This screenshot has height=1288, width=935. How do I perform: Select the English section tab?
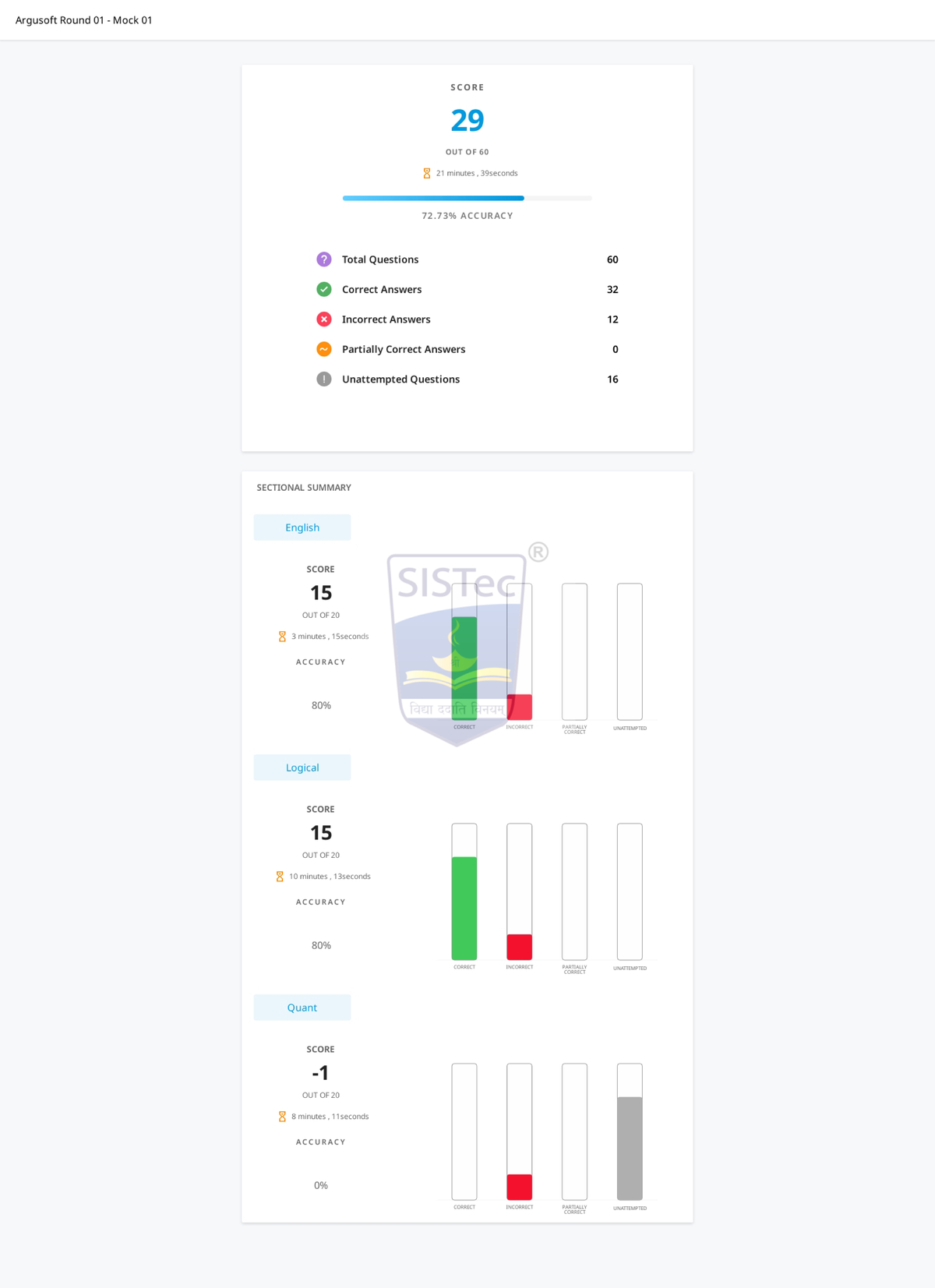[x=302, y=528]
